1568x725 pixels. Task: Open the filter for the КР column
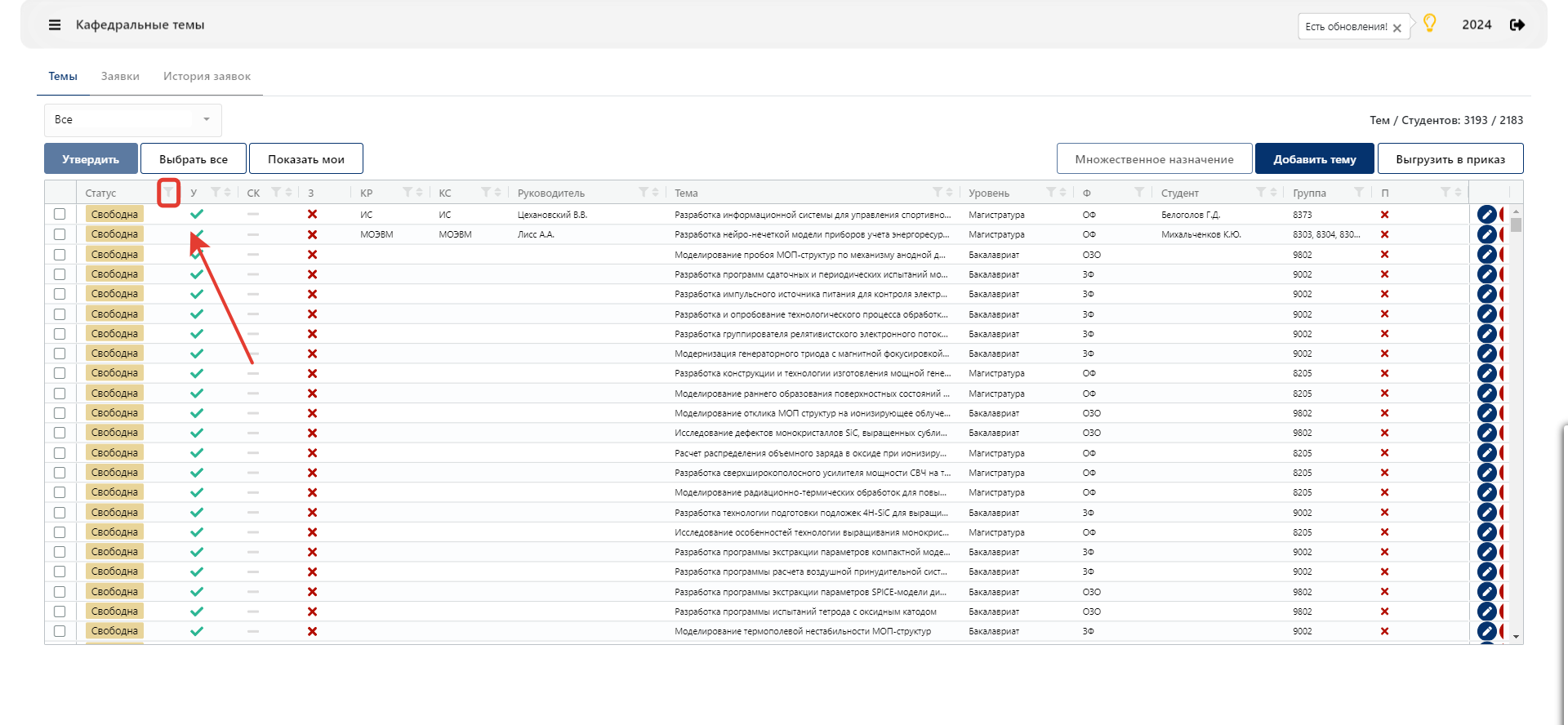tap(408, 193)
